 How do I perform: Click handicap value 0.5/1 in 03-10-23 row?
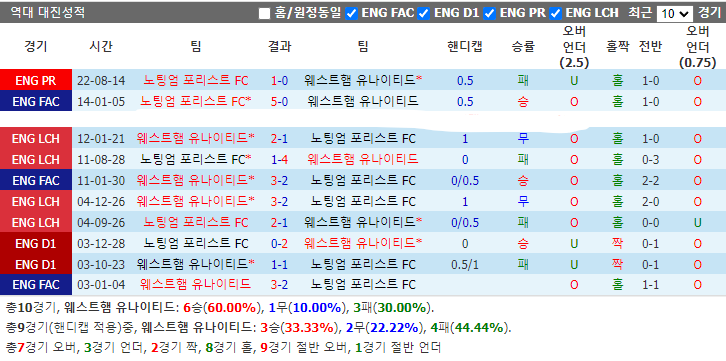465,265
